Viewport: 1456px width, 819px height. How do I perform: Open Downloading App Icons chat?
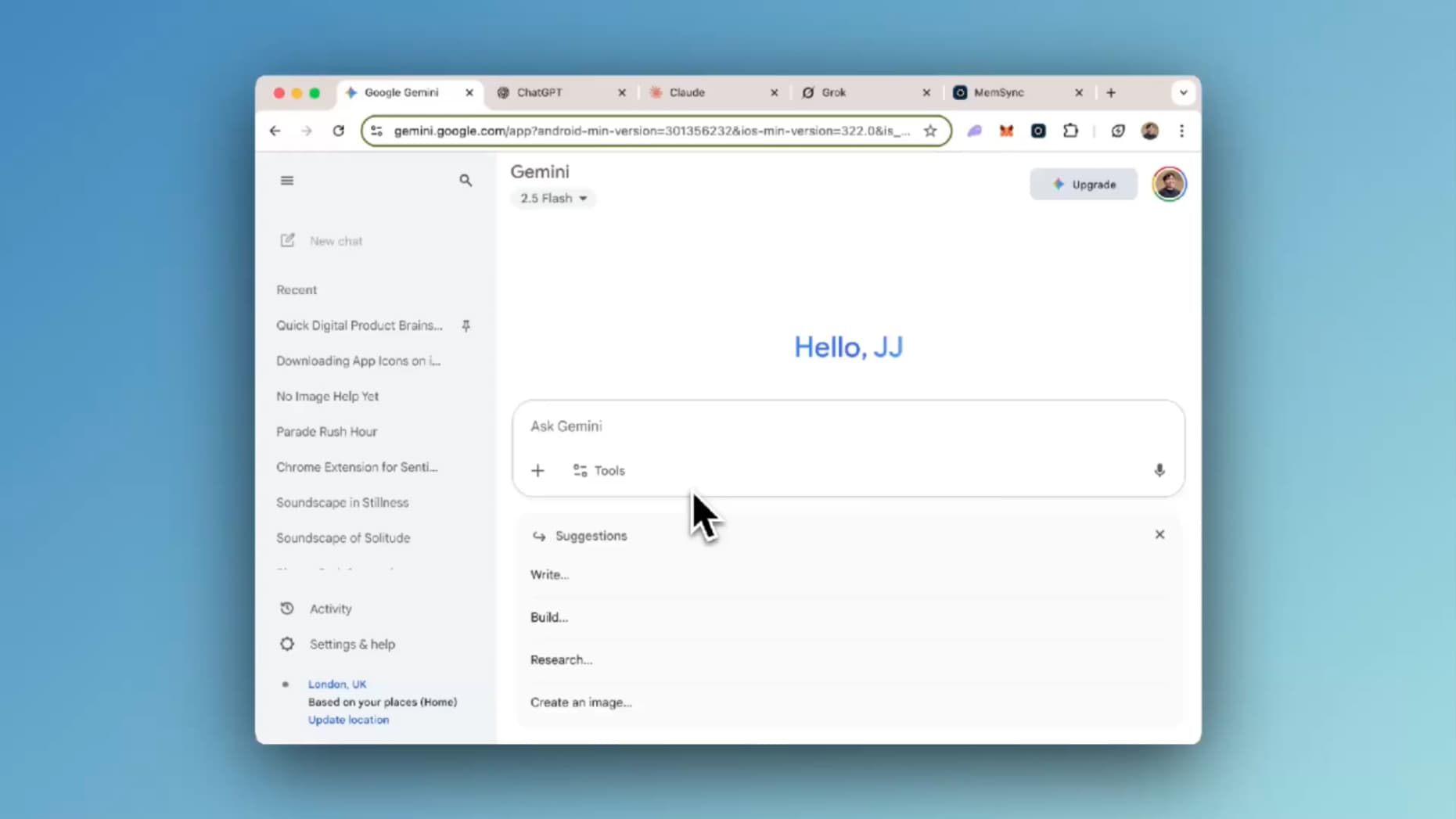[358, 361]
